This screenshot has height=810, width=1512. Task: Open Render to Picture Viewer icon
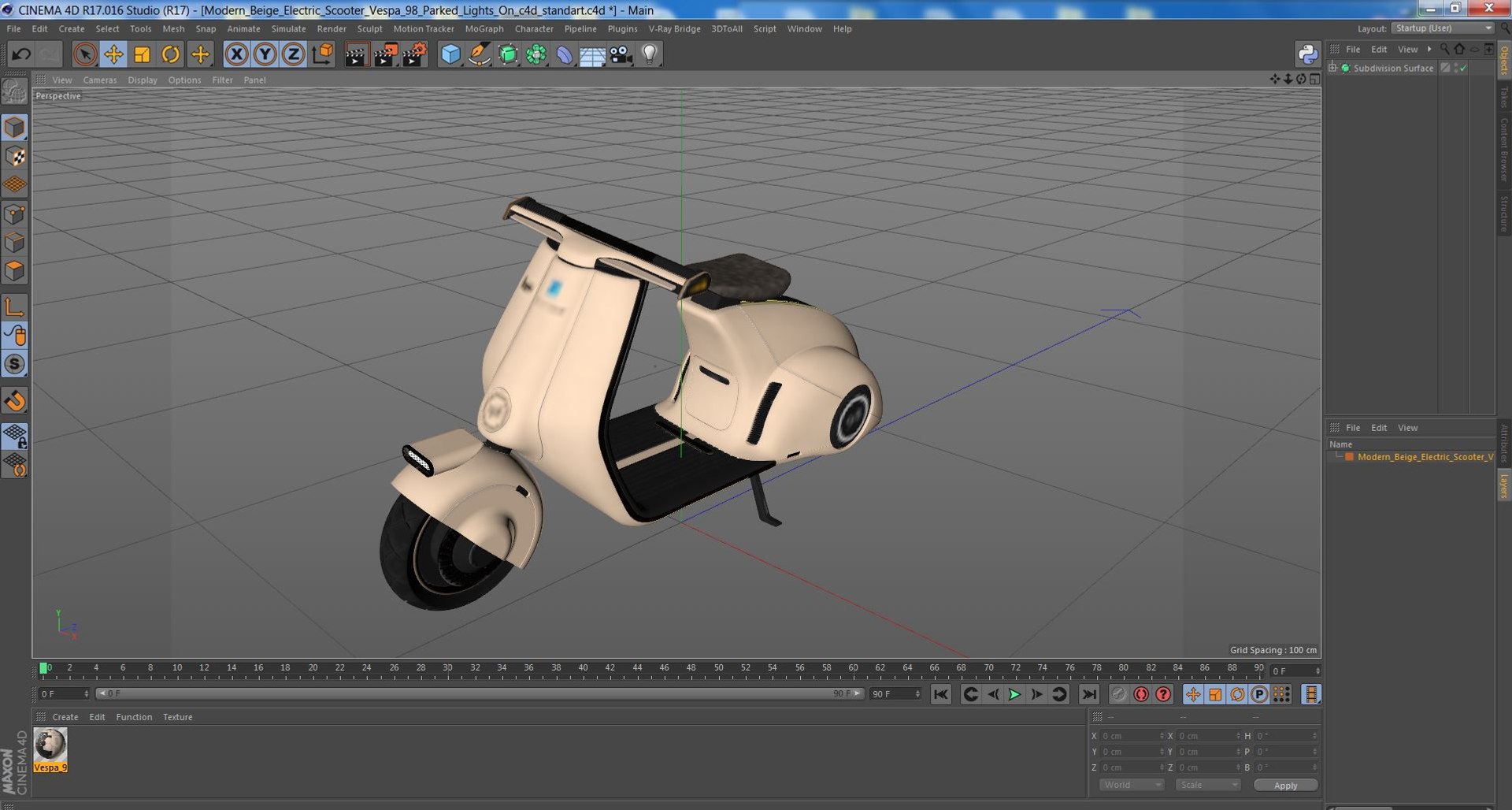(385, 54)
